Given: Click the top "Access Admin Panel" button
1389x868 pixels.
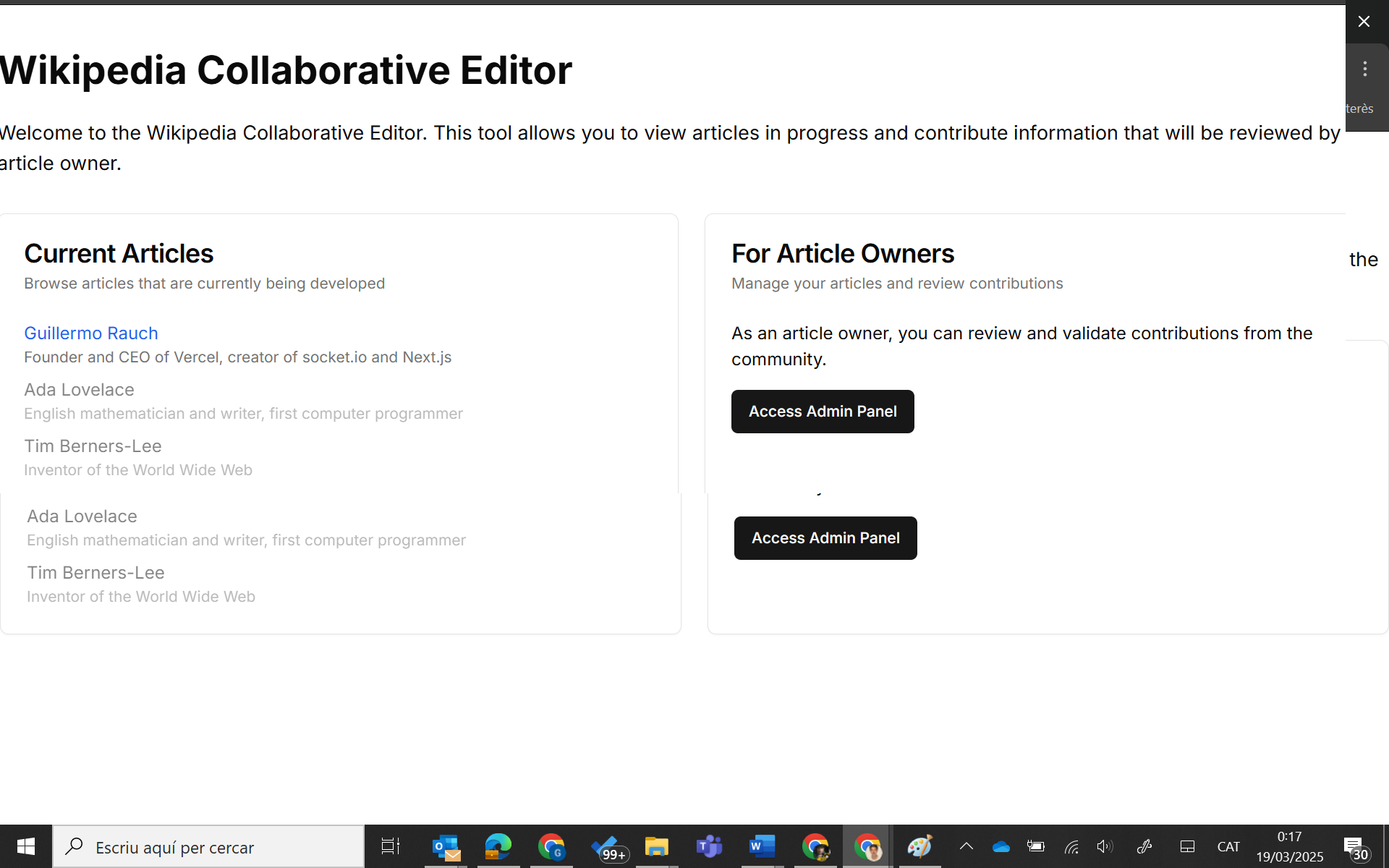Looking at the screenshot, I should [822, 411].
